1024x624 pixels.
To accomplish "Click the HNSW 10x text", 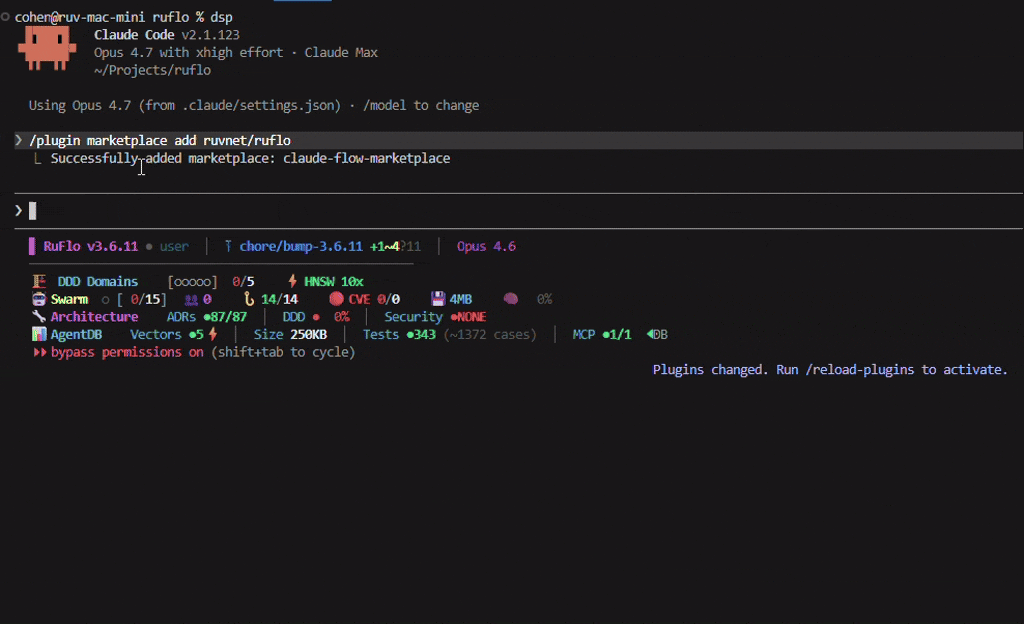I will click(333, 281).
